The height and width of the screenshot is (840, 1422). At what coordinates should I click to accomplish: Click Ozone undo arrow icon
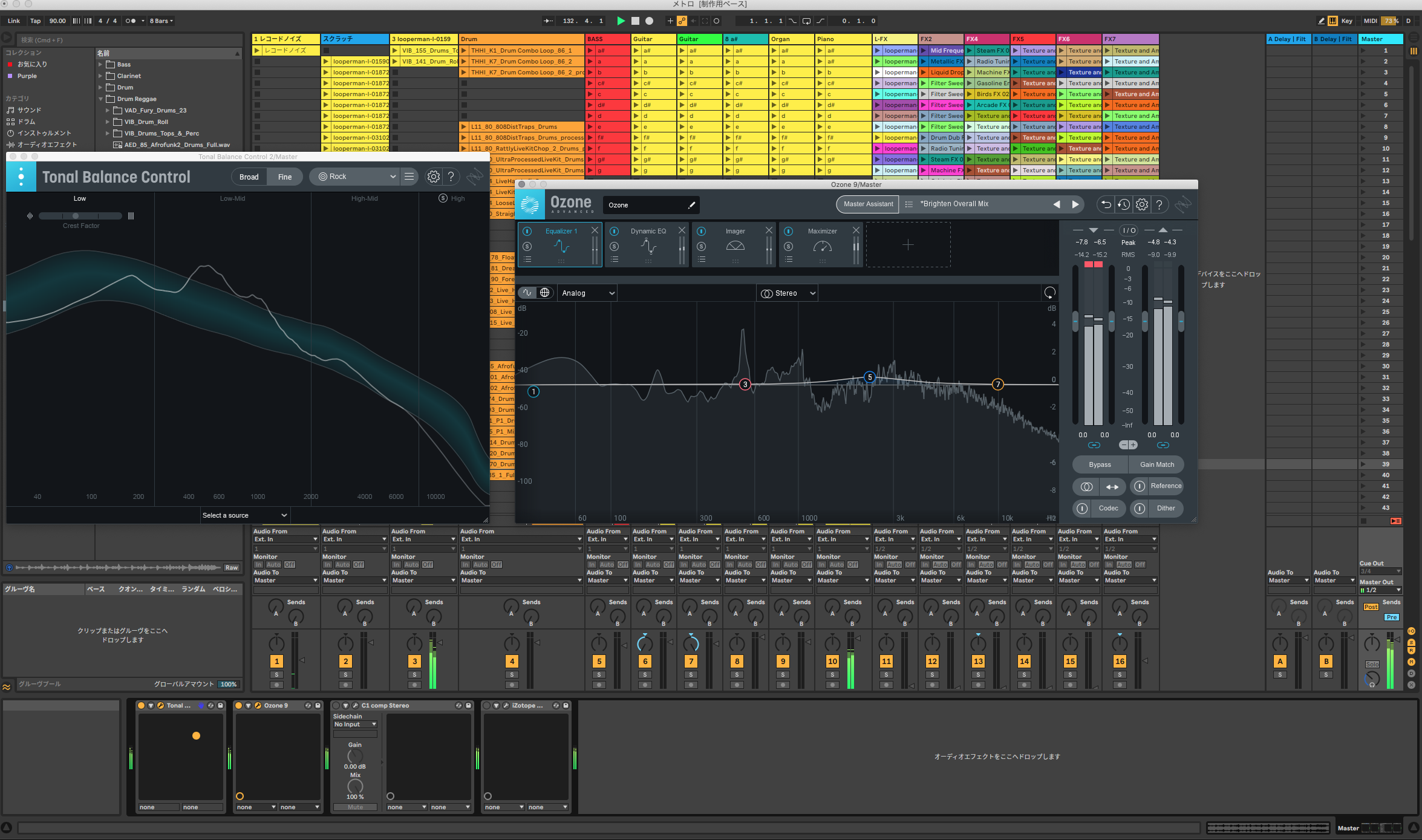[x=1105, y=204]
